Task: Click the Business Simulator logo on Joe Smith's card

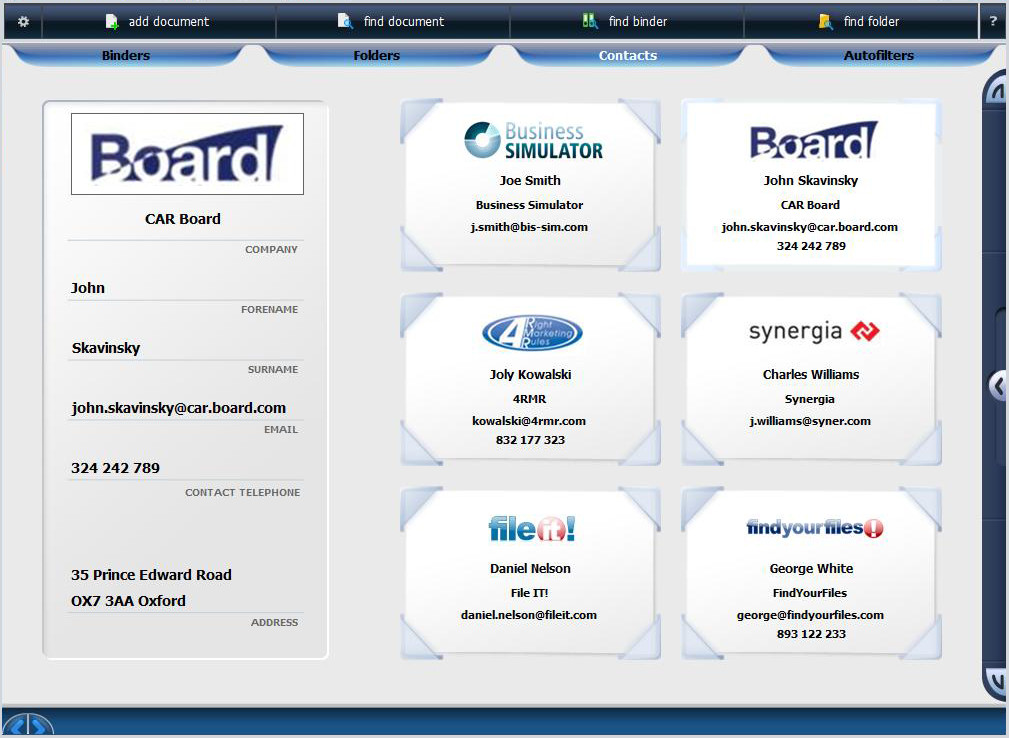Action: pyautogui.click(x=533, y=140)
